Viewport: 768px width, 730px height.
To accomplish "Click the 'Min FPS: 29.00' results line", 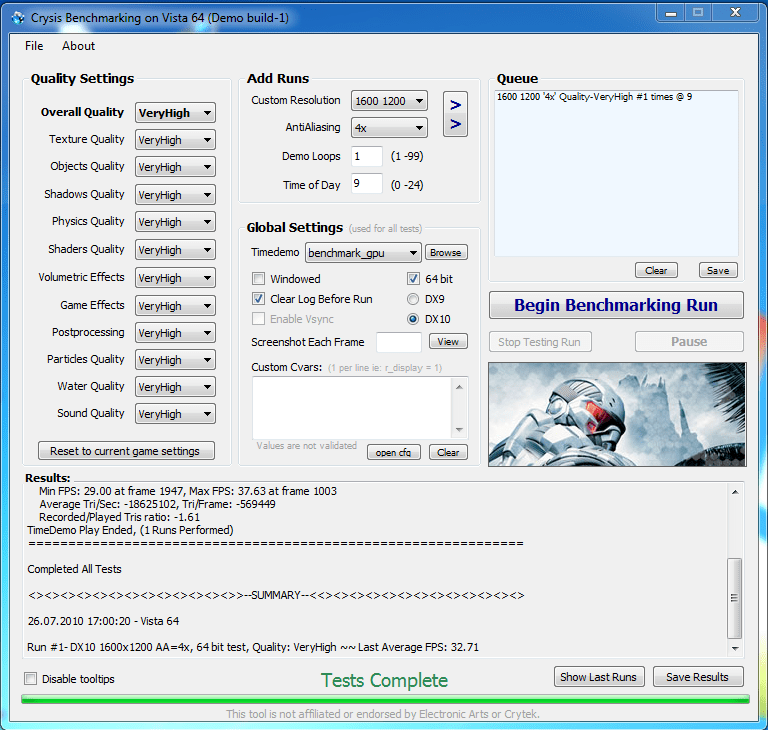I will pos(188,491).
